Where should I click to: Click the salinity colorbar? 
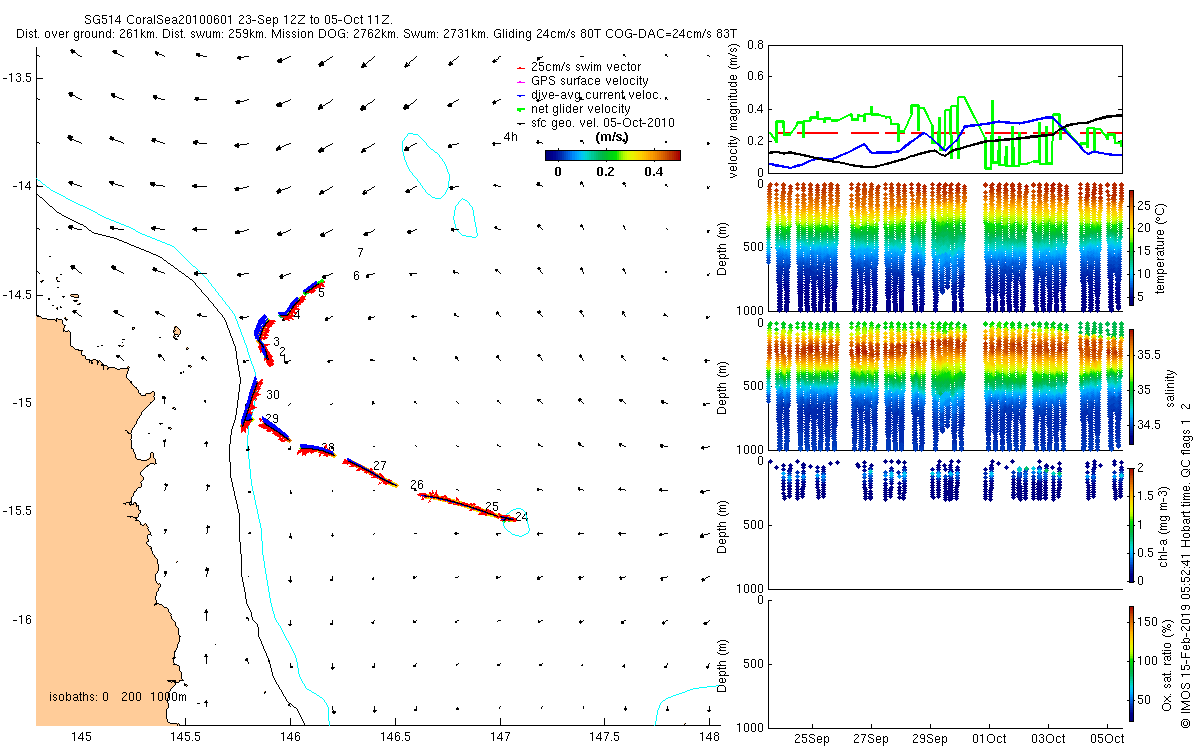[x=1132, y=387]
